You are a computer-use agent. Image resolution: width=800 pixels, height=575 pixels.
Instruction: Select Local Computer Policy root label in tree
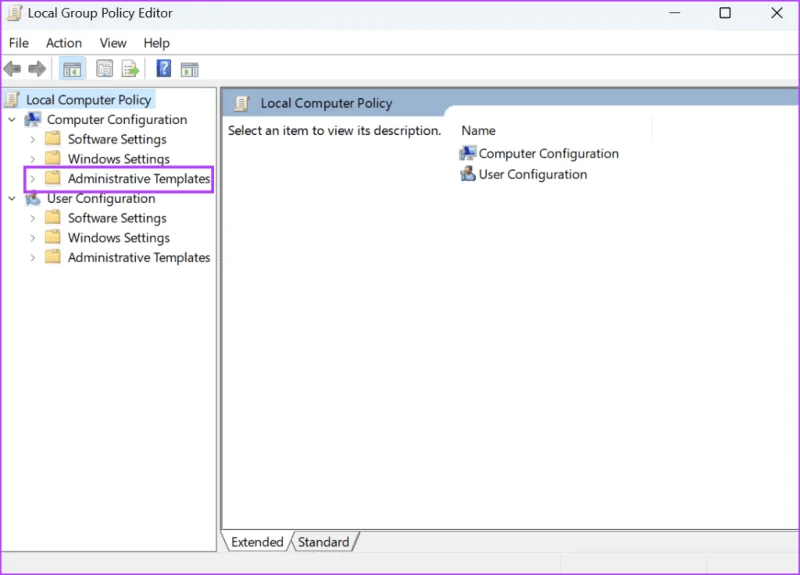coord(89,100)
